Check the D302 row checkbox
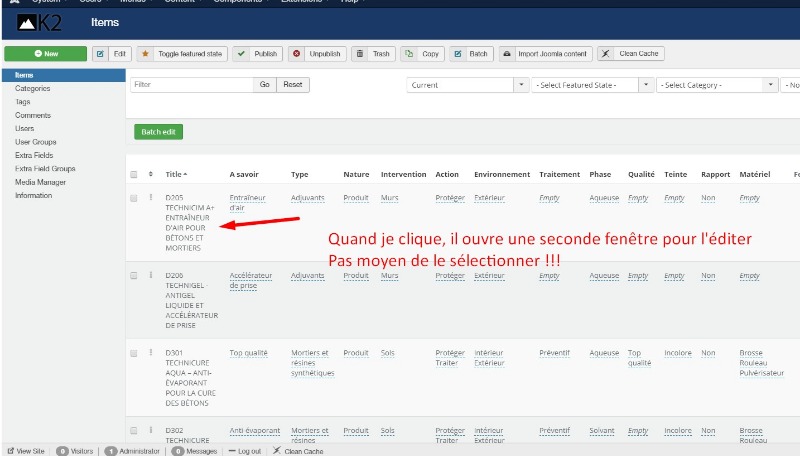The image size is (800, 456). pyautogui.click(x=134, y=430)
